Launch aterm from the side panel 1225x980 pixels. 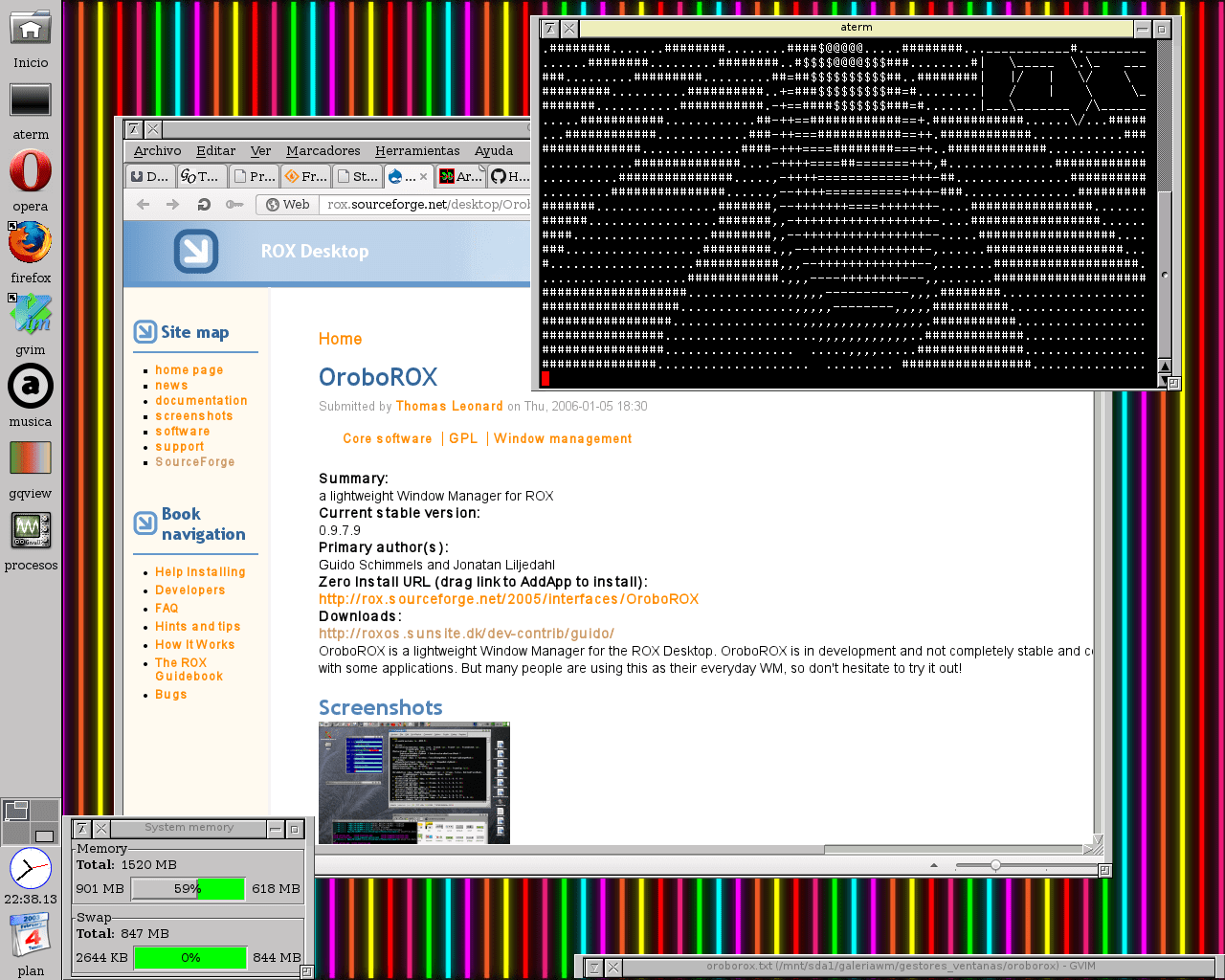click(31, 100)
